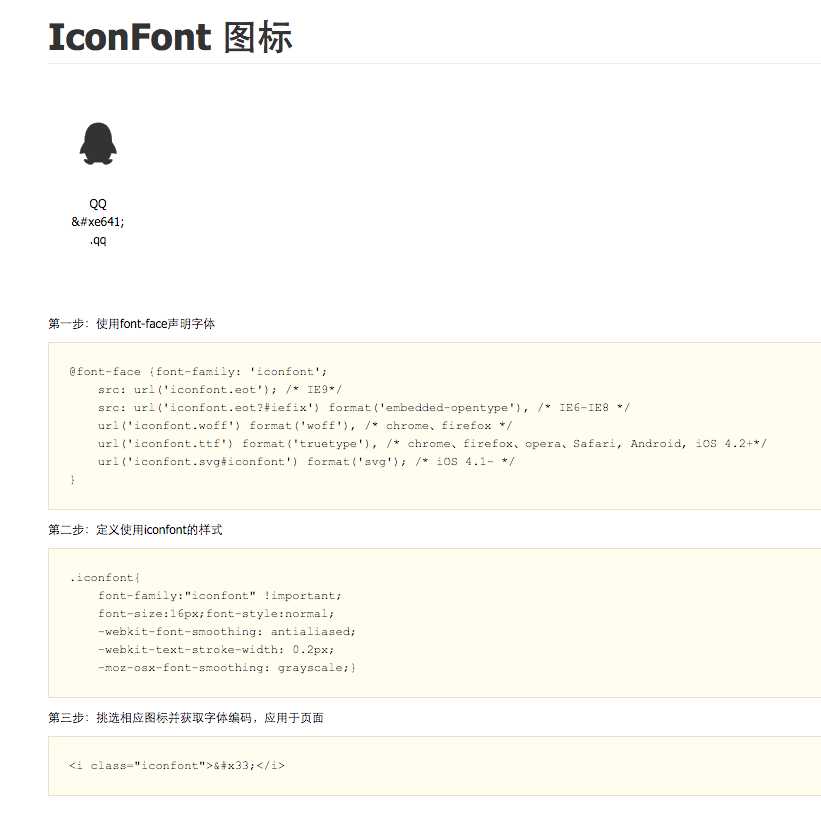Select the IconFont 图标 page heading
The width and height of the screenshot is (821, 828).
170,37
